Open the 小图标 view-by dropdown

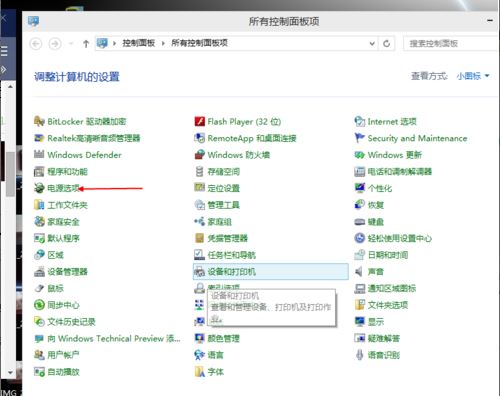tap(473, 76)
